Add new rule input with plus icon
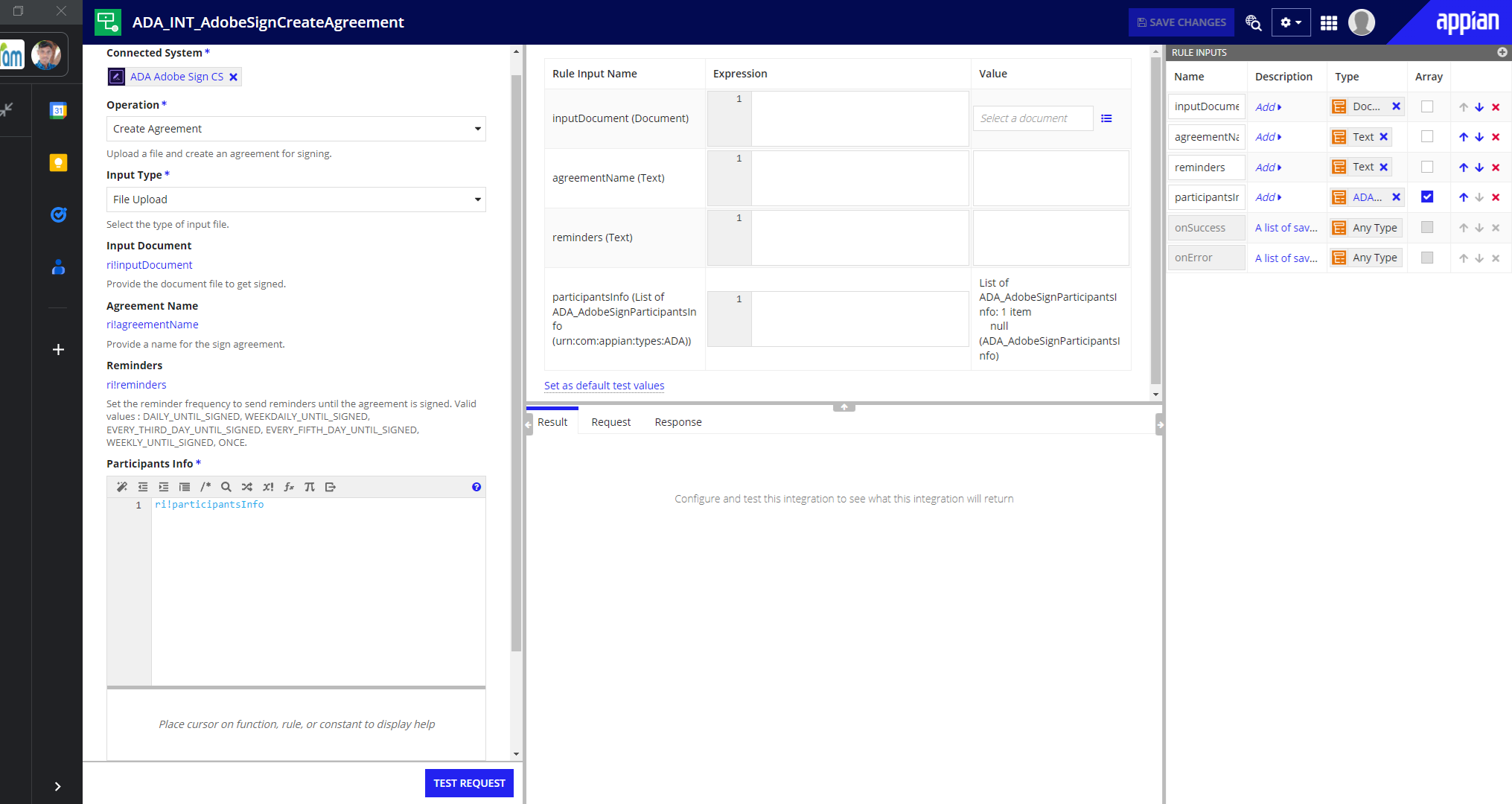The width and height of the screenshot is (1512, 804). [1502, 52]
